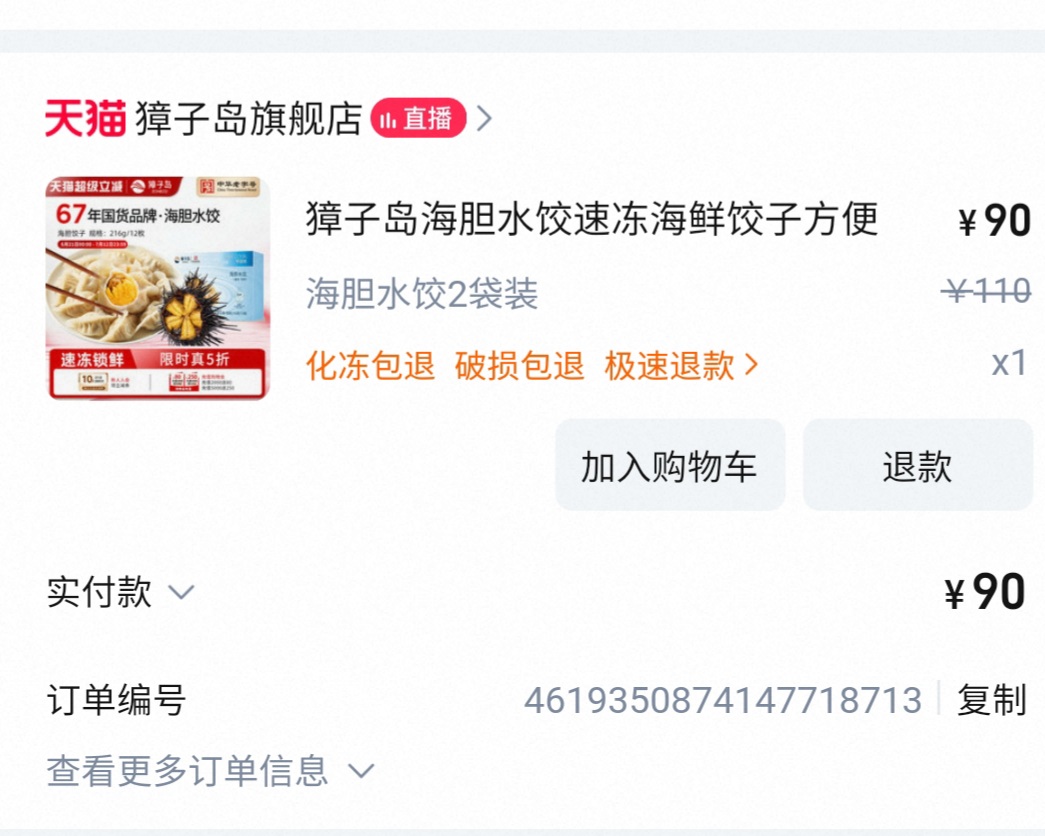The width and height of the screenshot is (1045, 836).
Task: Open 獐子岛旗舰店 store name
Action: click(249, 119)
